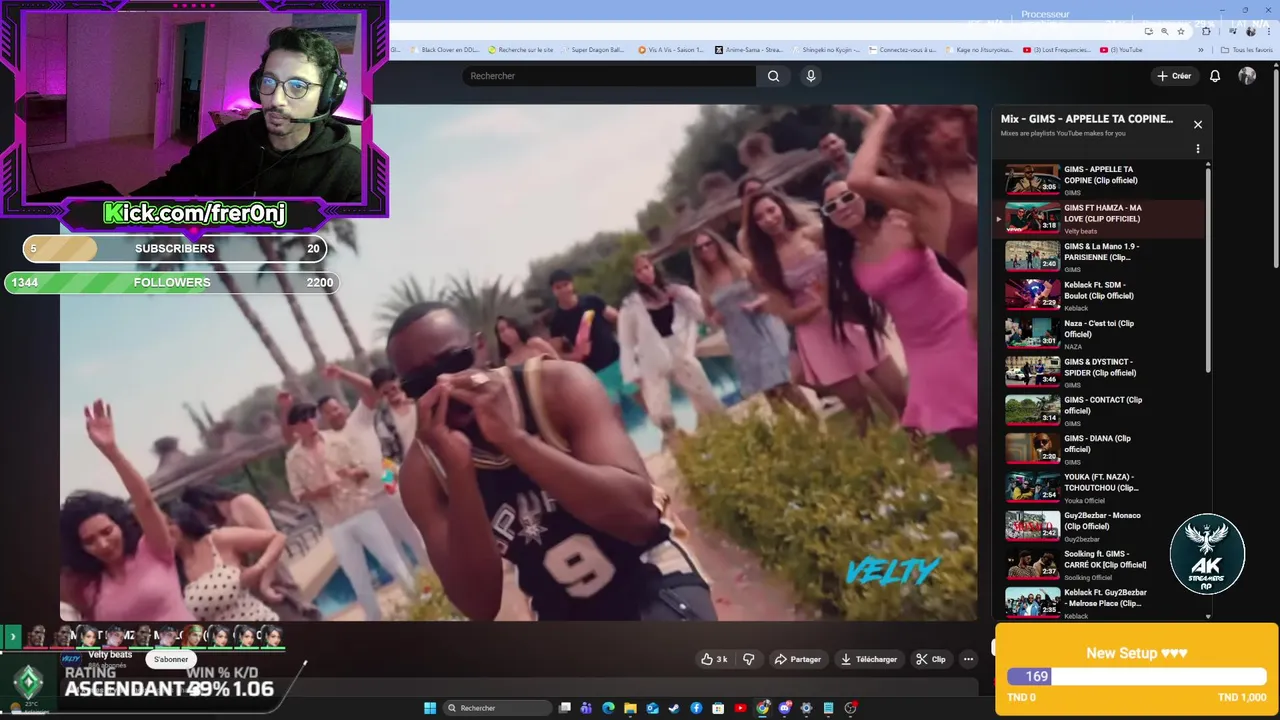Open Steam from the taskbar
The image size is (1280, 720).
click(x=674, y=708)
